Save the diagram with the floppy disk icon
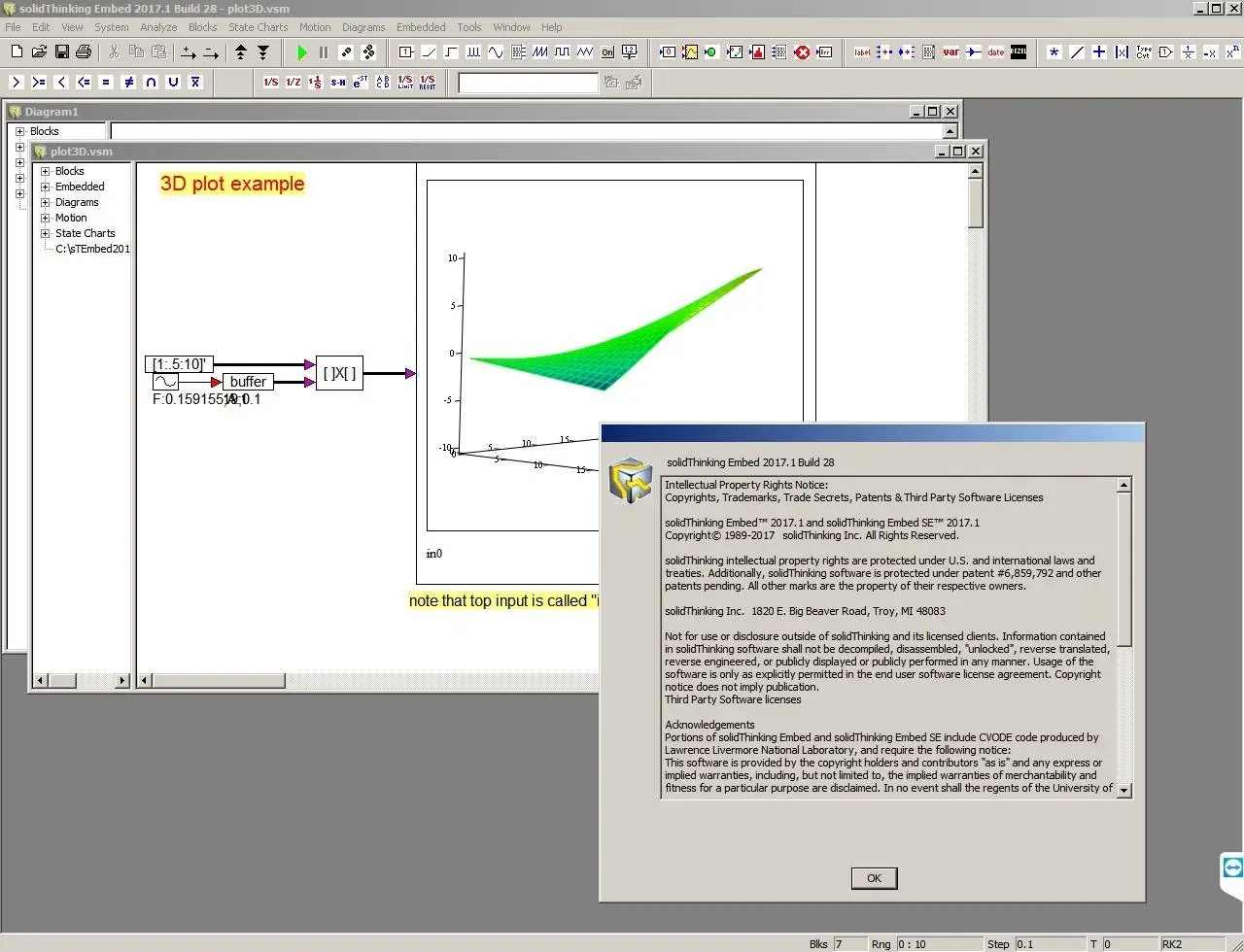Viewport: 1244px width, 952px height. click(61, 52)
